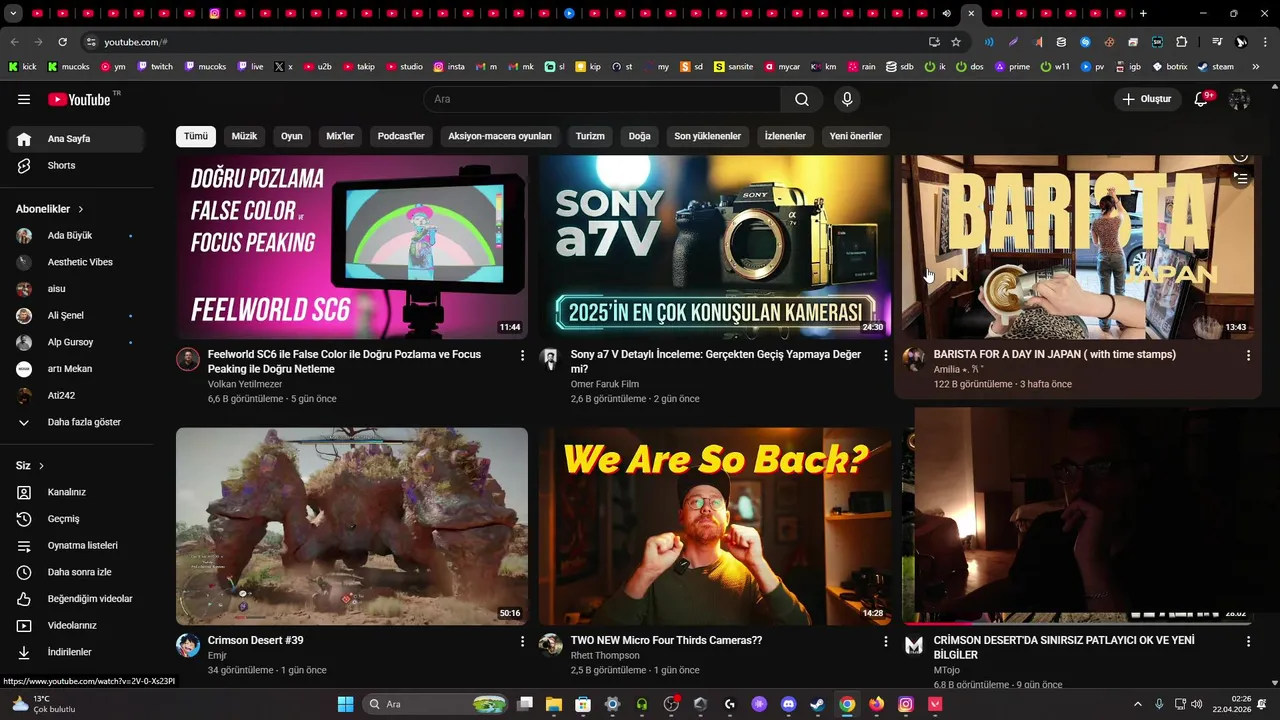This screenshot has width=1280, height=720.
Task: Open the Amilia channel name link
Action: [x=958, y=370]
